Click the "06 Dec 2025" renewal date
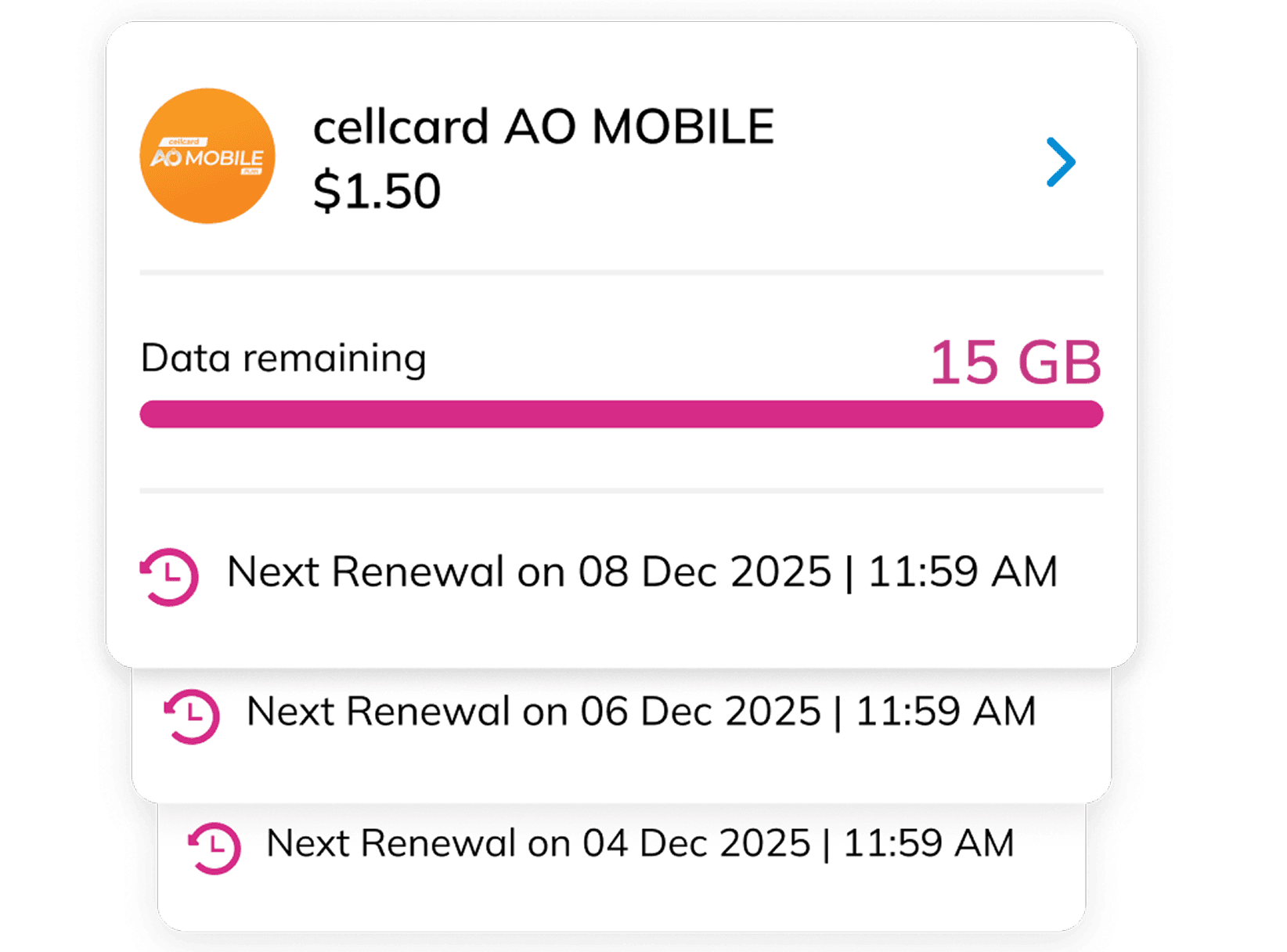 [x=700, y=712]
